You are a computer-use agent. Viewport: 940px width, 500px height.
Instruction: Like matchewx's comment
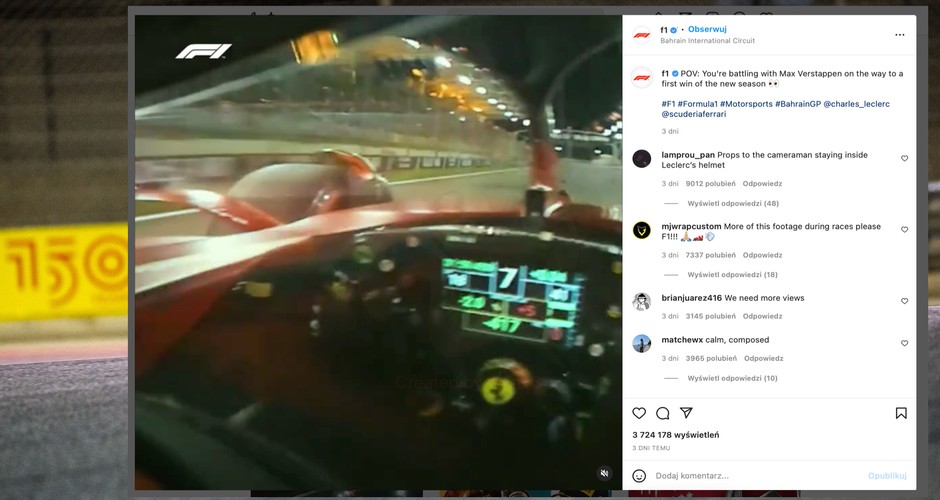pos(905,343)
